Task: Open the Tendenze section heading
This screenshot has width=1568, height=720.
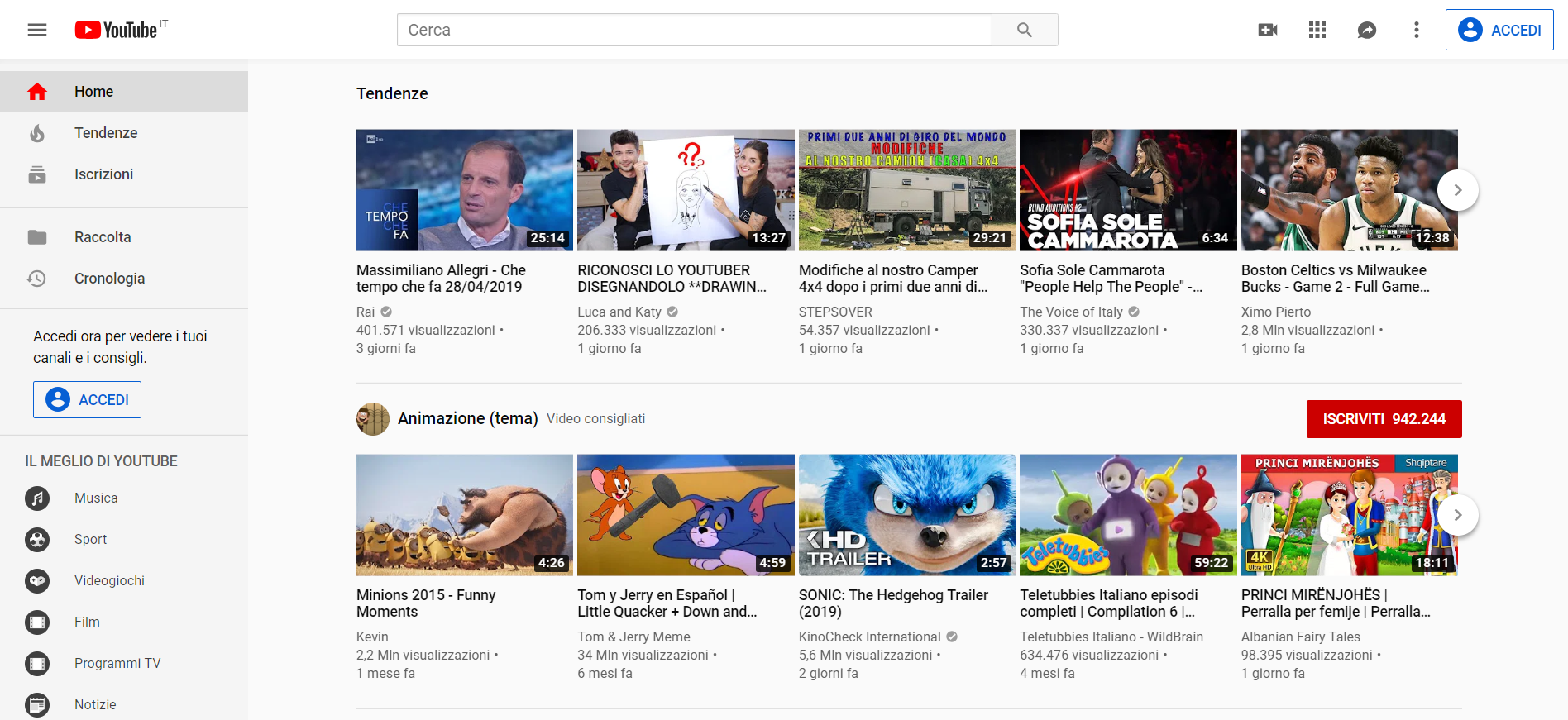Action: pyautogui.click(x=392, y=93)
